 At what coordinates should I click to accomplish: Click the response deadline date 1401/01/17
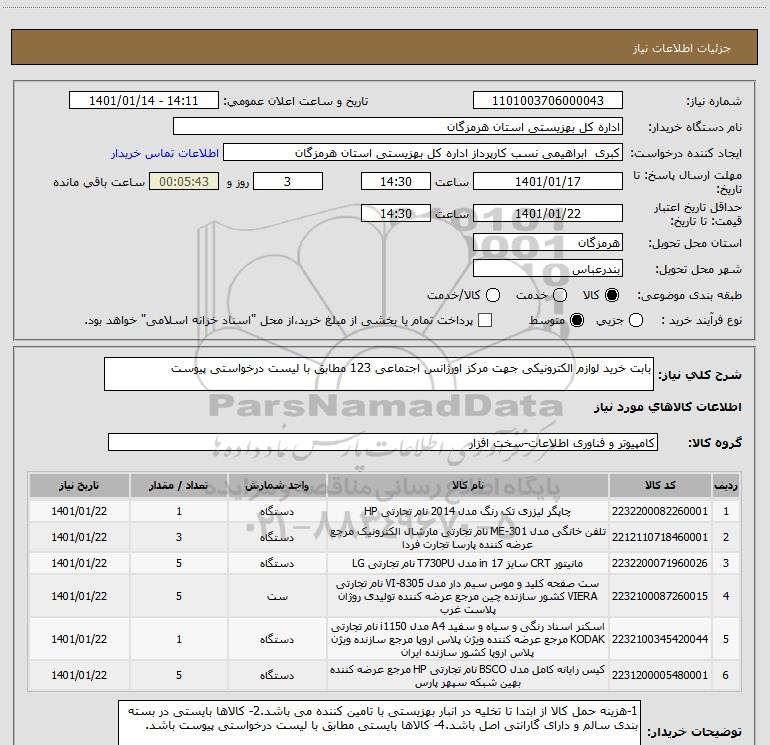548,182
